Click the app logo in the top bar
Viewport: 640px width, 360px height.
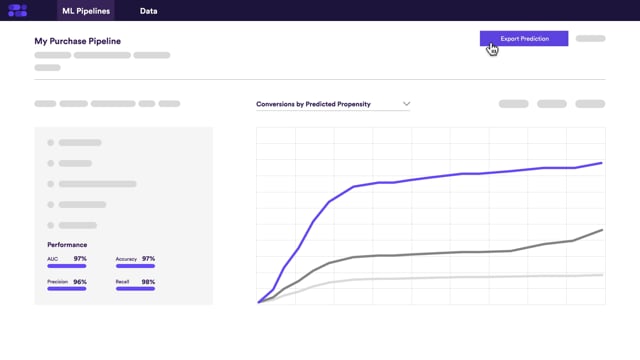18,10
